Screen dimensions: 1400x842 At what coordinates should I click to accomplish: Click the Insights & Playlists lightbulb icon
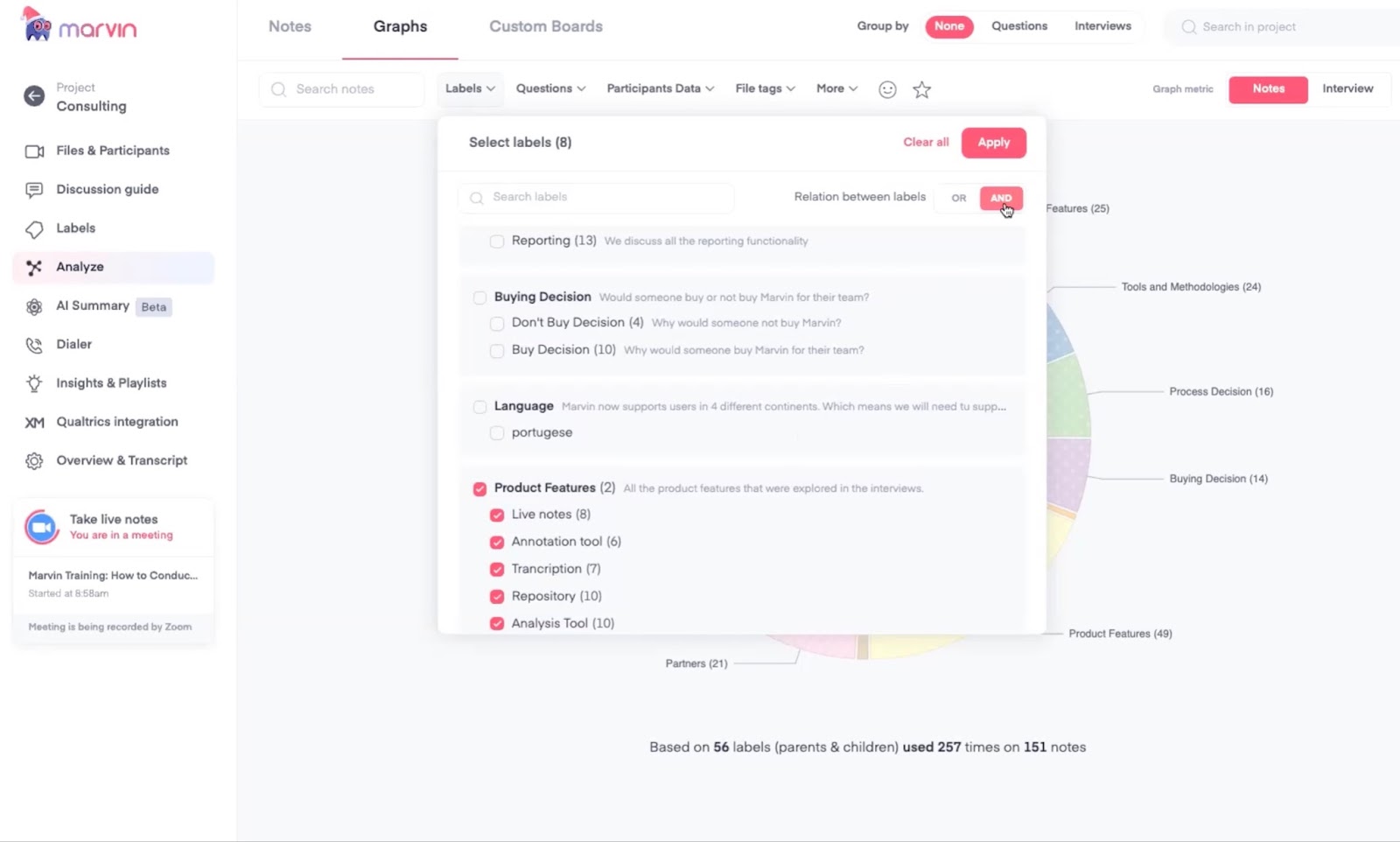pyautogui.click(x=34, y=383)
